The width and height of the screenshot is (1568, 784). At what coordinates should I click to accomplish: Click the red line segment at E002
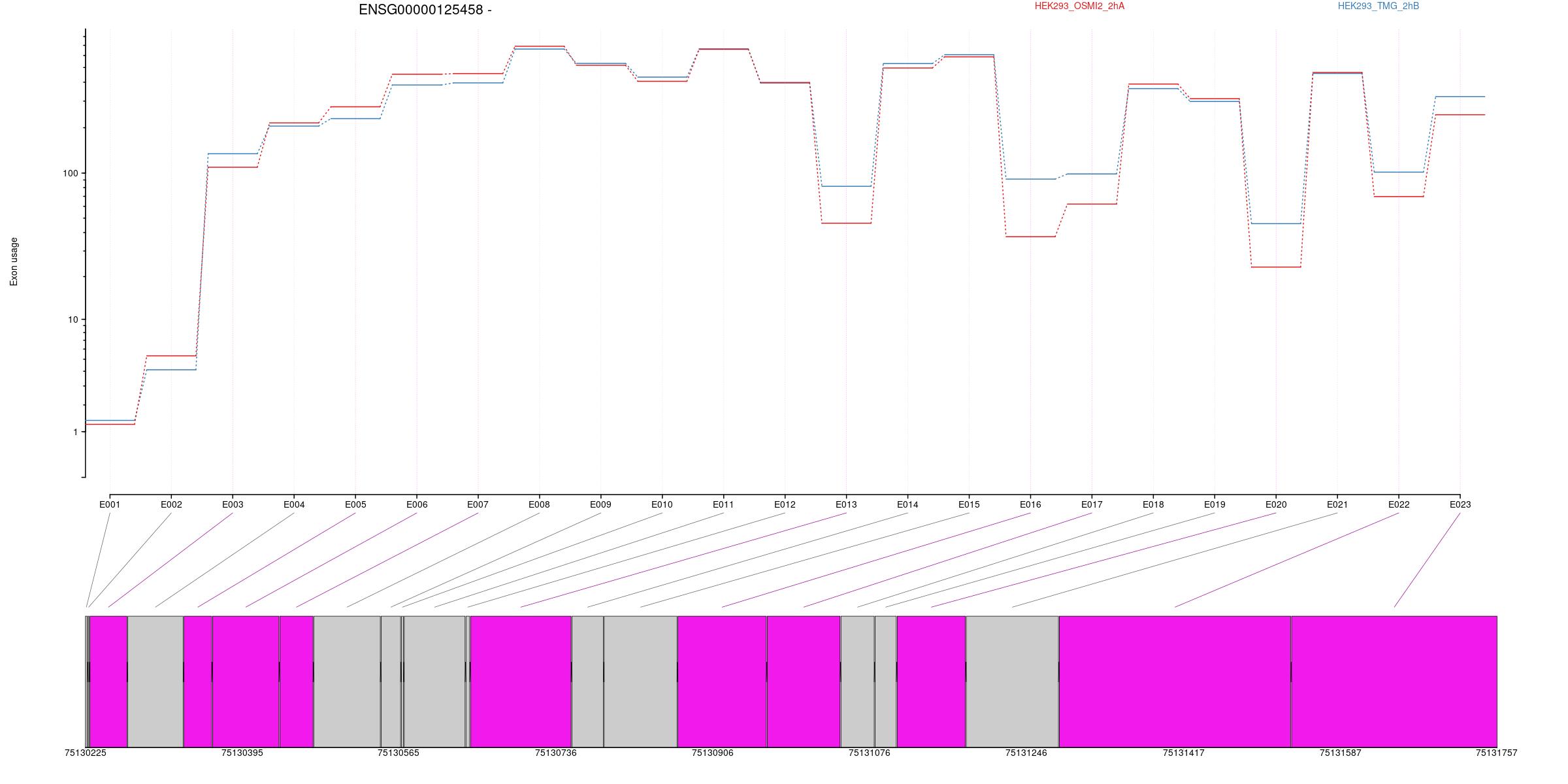(171, 355)
